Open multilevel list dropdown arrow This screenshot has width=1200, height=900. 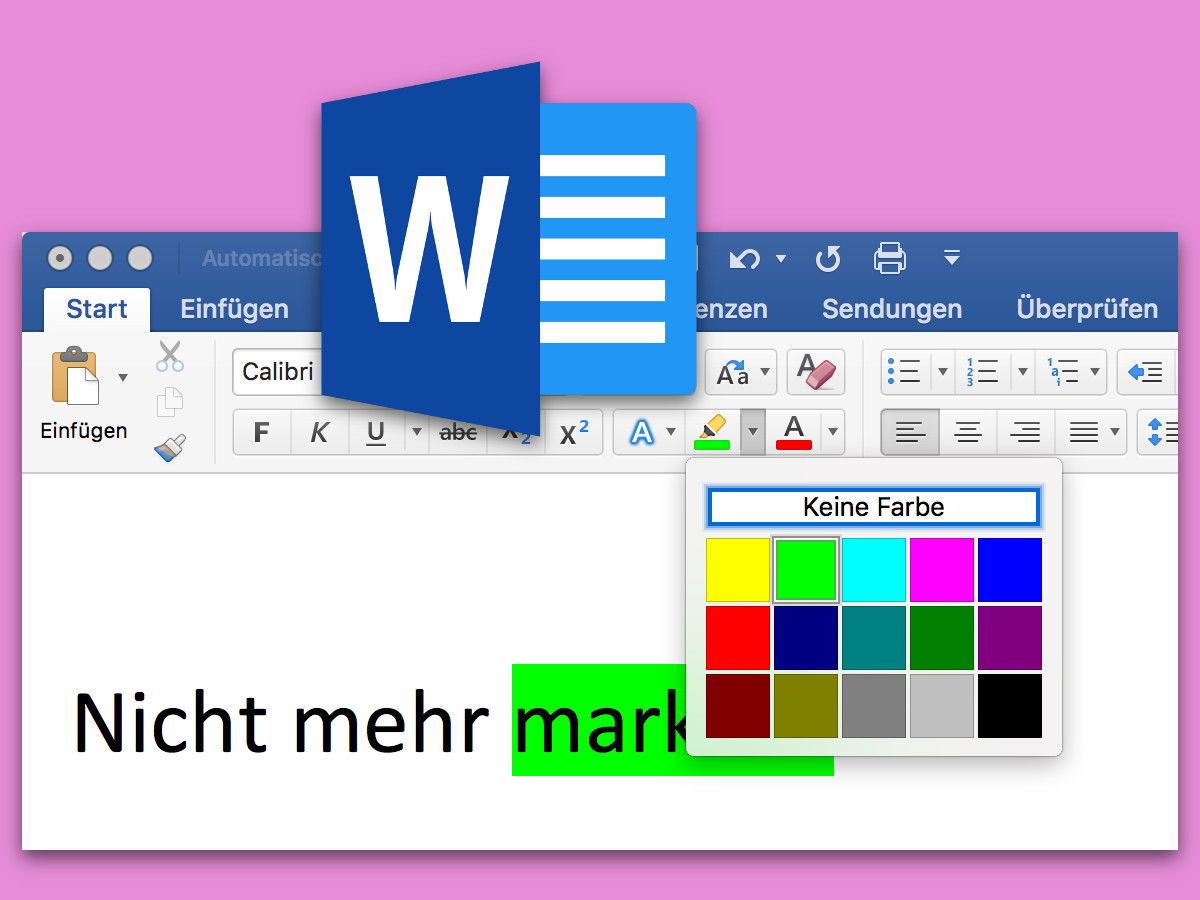[1095, 372]
